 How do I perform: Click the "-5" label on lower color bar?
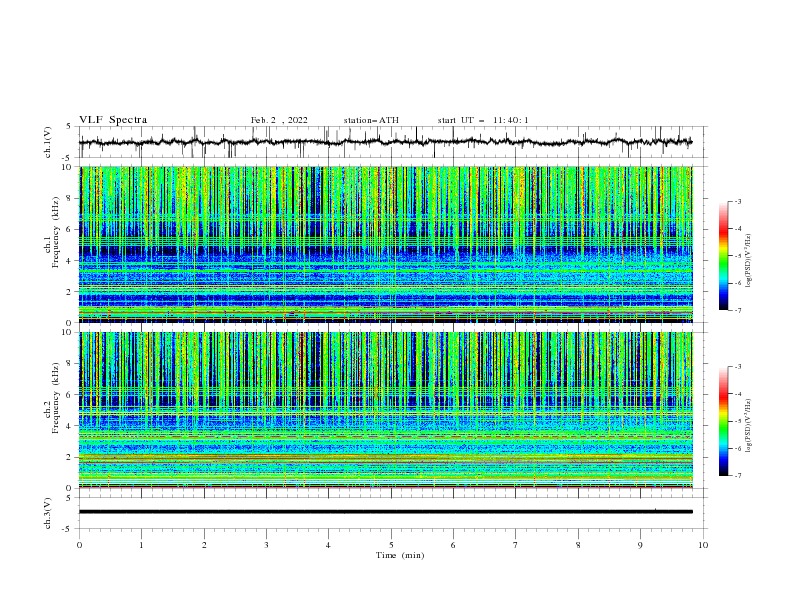(738, 421)
